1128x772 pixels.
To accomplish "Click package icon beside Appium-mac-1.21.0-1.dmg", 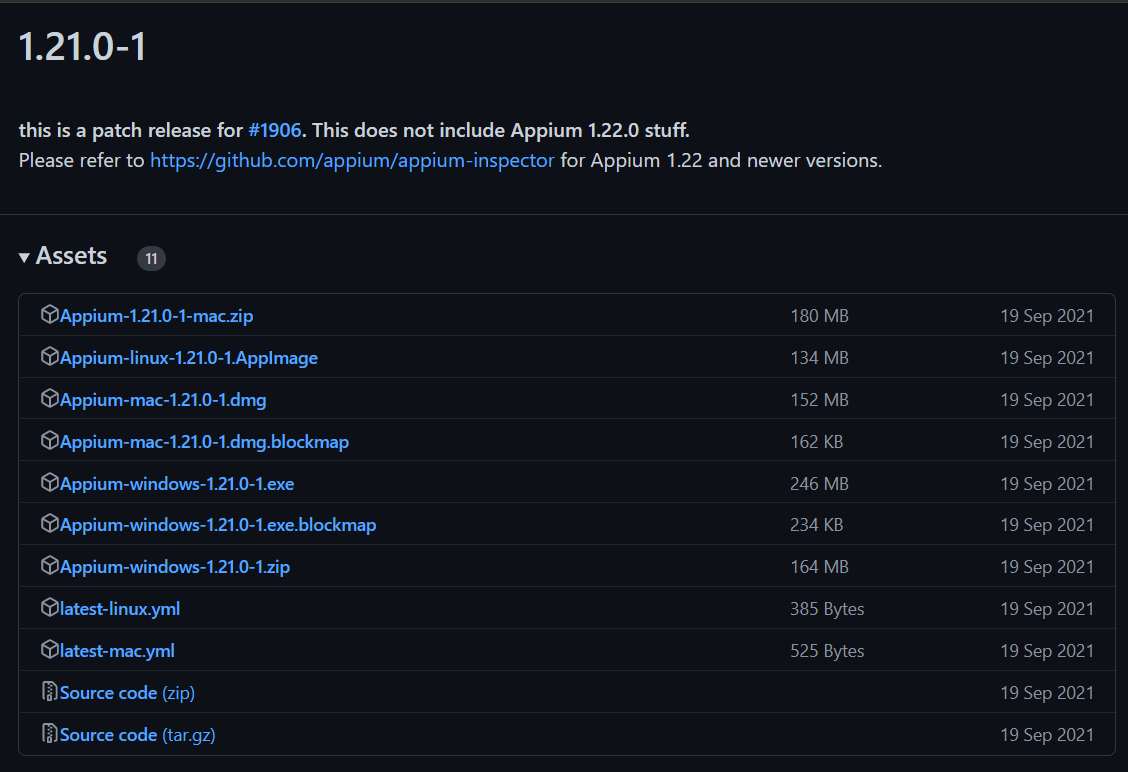I will click(49, 399).
